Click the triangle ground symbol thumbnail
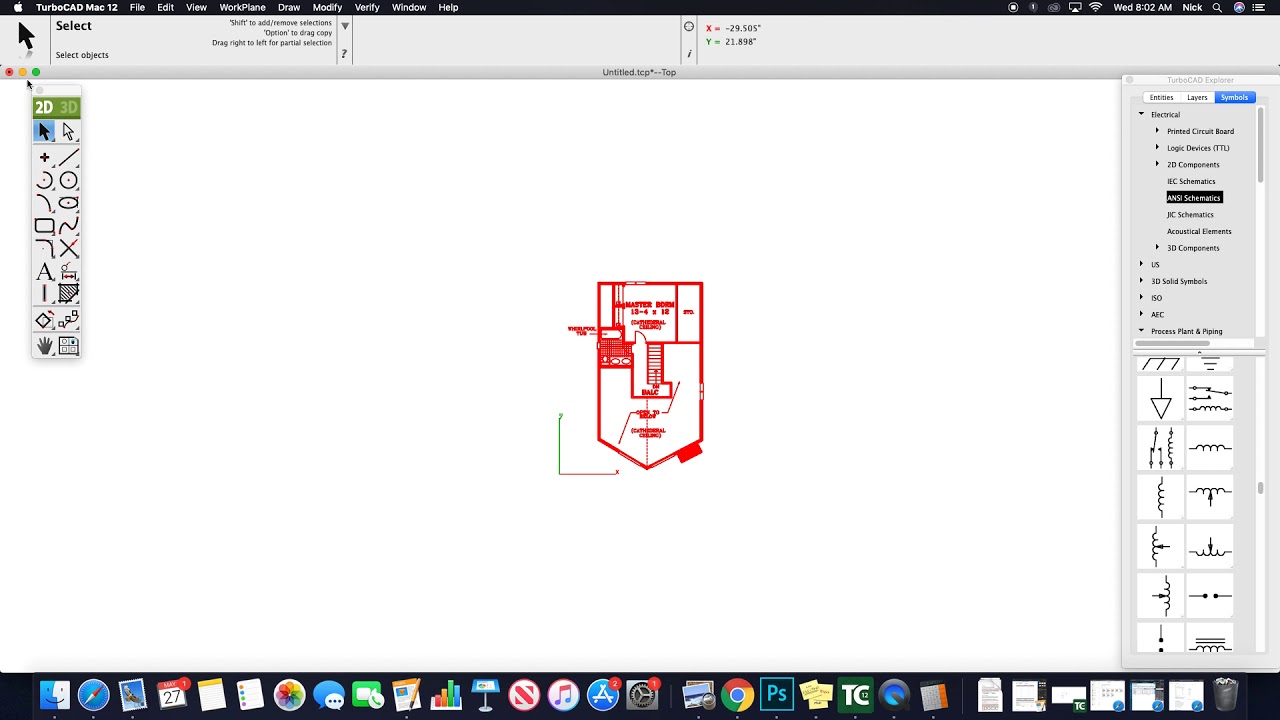This screenshot has width=1280, height=720. (1160, 399)
